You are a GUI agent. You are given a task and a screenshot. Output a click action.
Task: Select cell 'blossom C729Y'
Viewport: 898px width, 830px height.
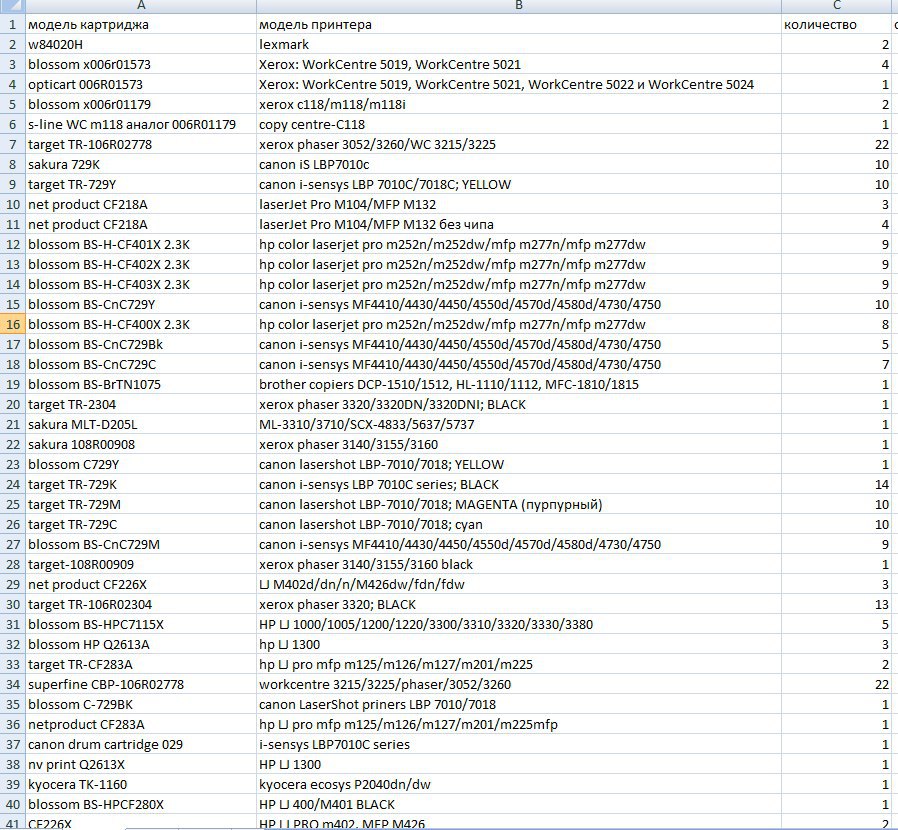pyautogui.click(x=141, y=465)
